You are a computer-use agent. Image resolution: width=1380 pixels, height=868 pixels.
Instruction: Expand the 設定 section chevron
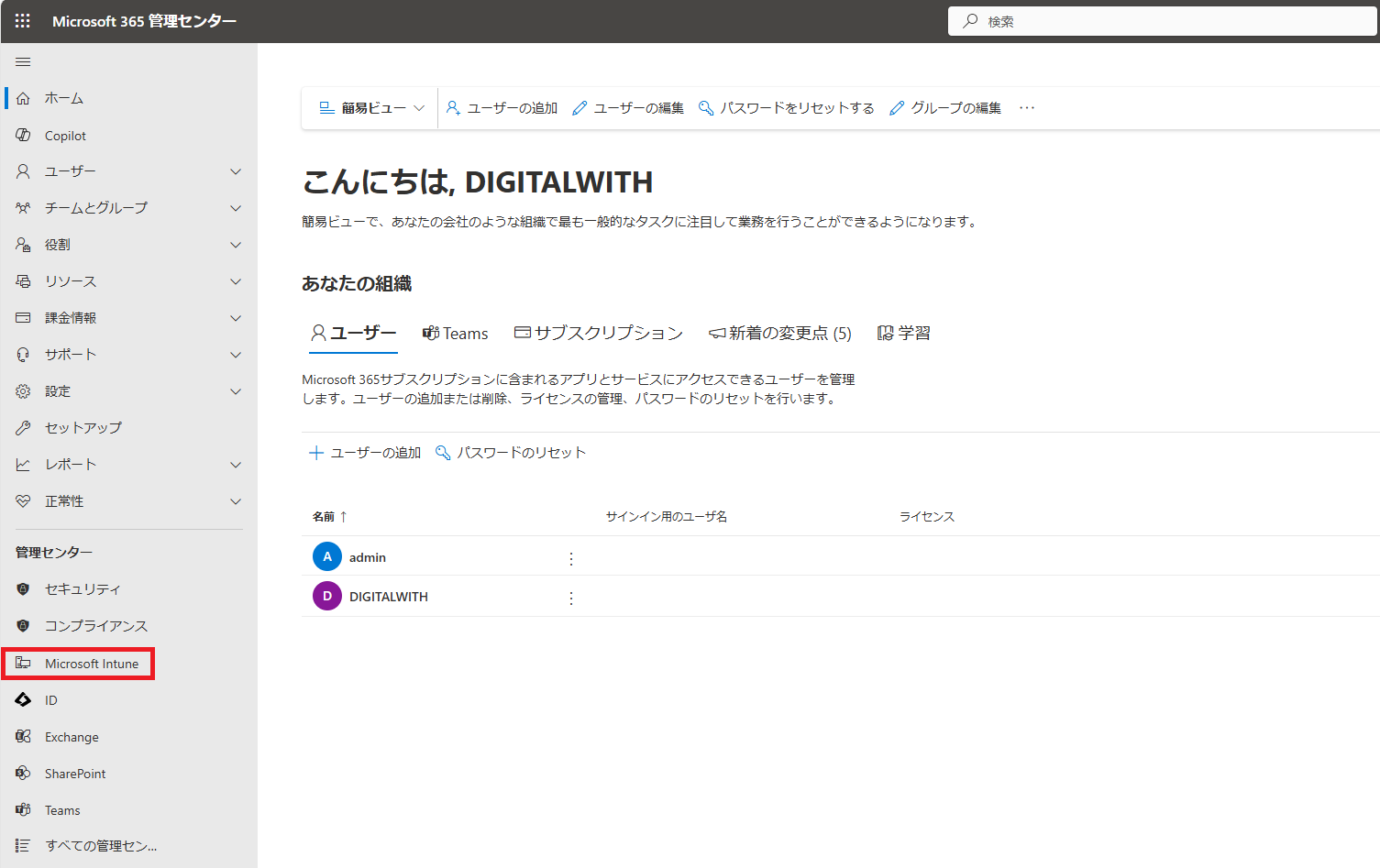[236, 391]
